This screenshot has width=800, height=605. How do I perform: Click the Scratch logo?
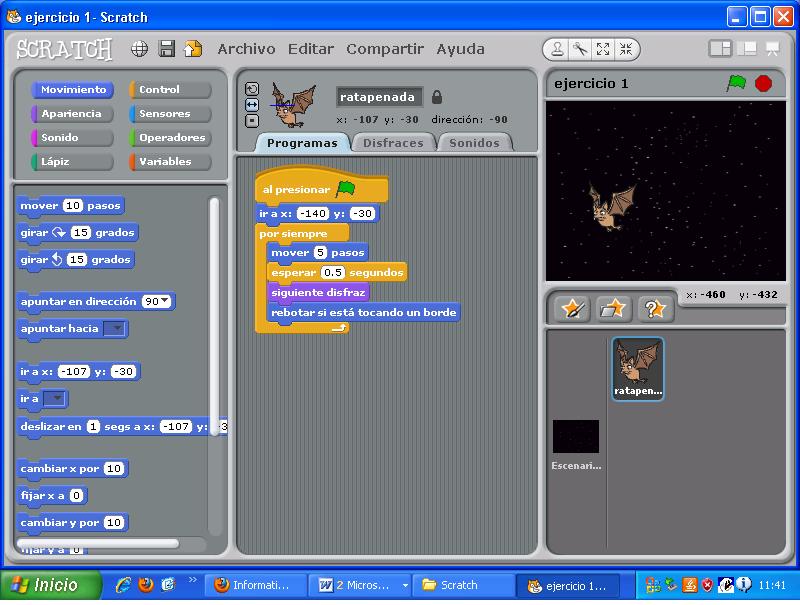(64, 49)
